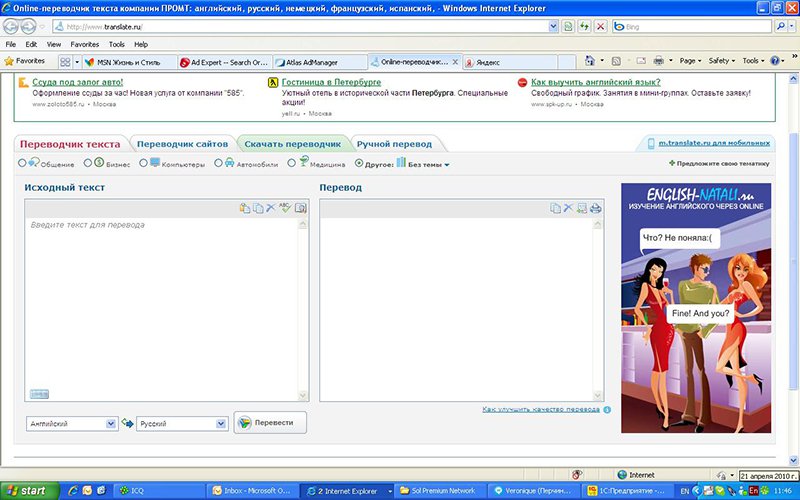800x500 pixels.
Task: Clear the source text with X icon
Action: (271, 208)
